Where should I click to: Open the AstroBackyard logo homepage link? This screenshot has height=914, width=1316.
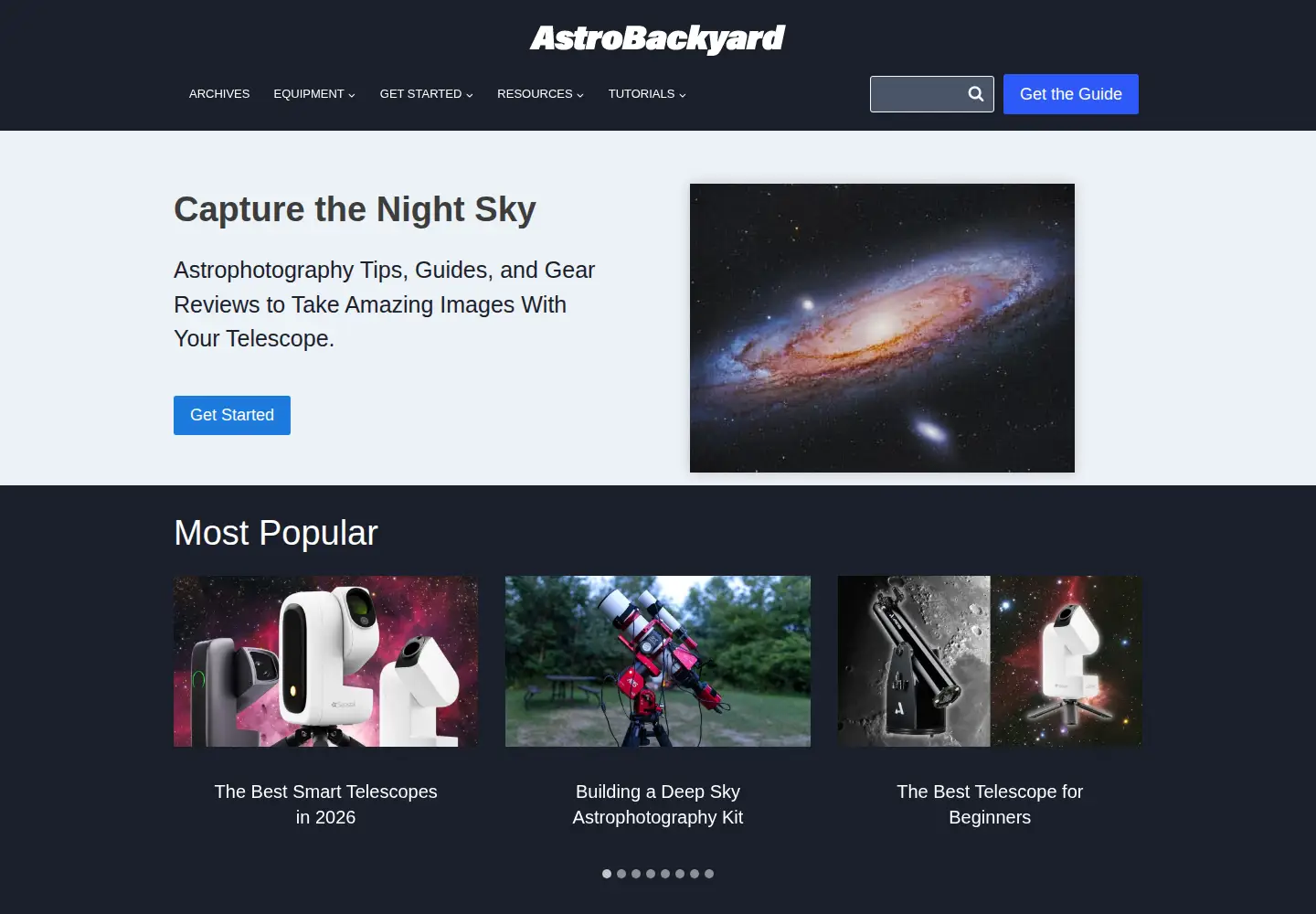pyautogui.click(x=657, y=38)
